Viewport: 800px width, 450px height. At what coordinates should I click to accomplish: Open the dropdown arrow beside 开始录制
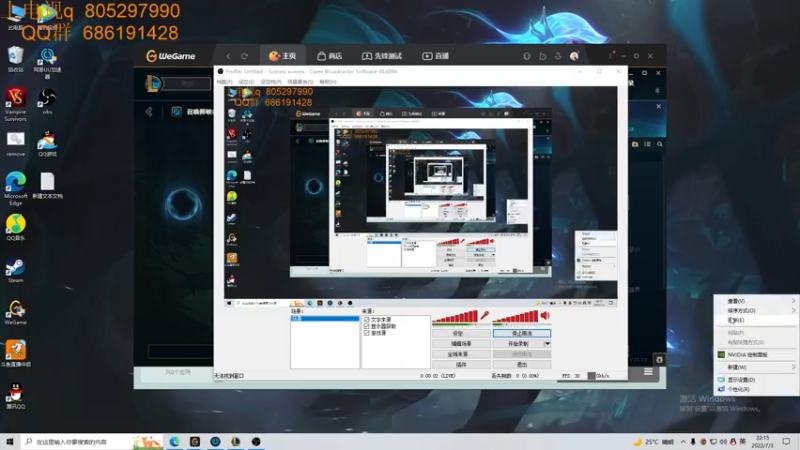547,344
